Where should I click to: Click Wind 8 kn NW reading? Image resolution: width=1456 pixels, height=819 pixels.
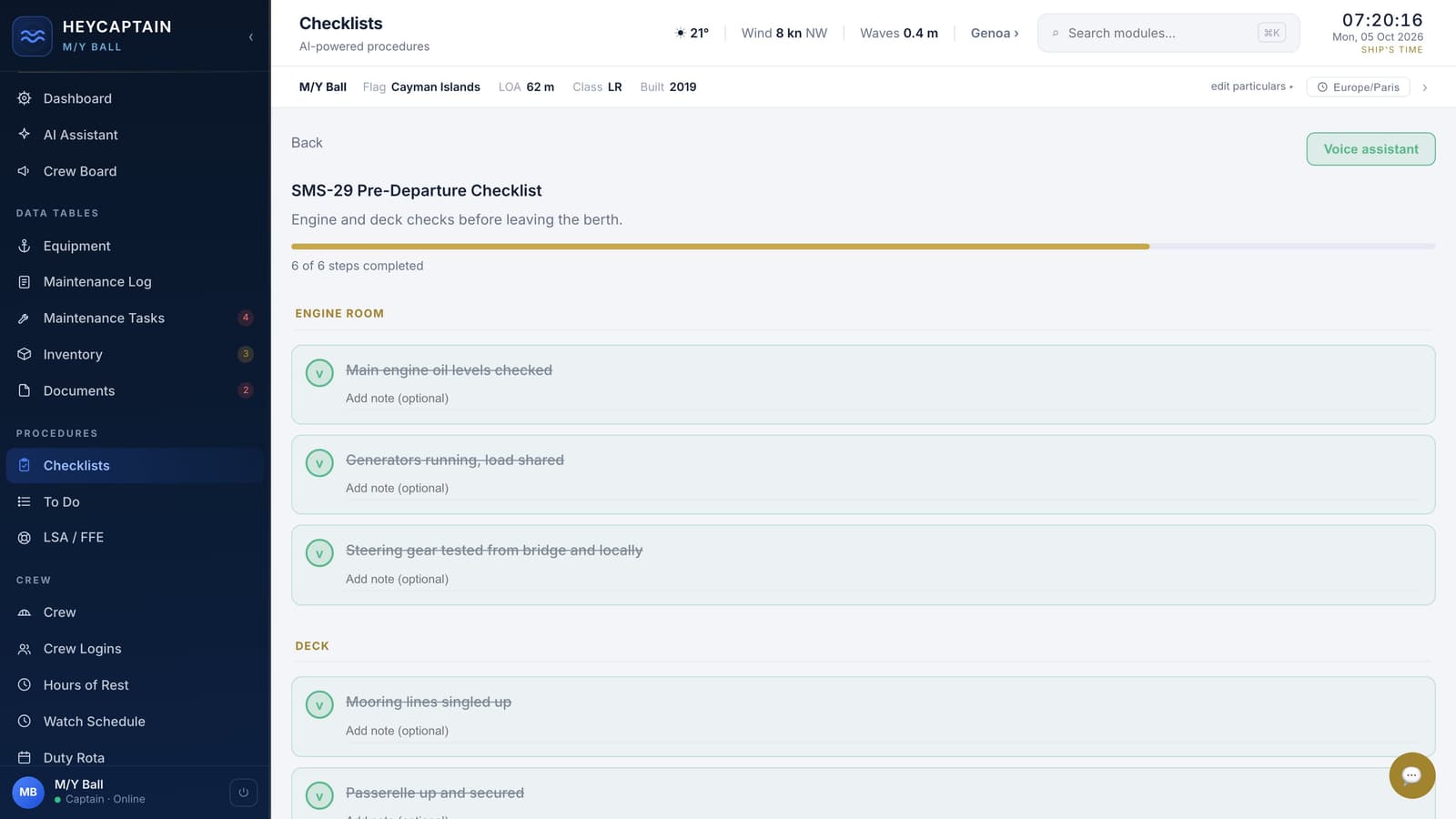point(784,33)
